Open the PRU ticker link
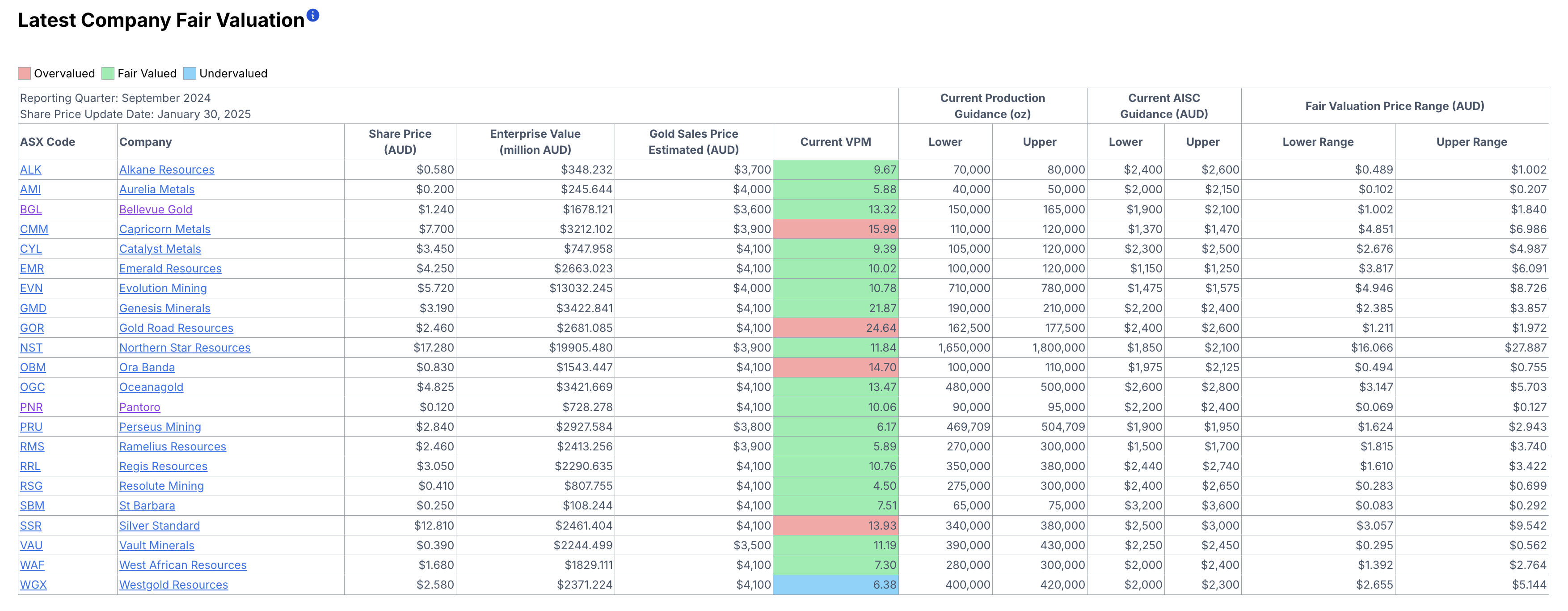This screenshot has height=611, width=1568. (x=31, y=427)
